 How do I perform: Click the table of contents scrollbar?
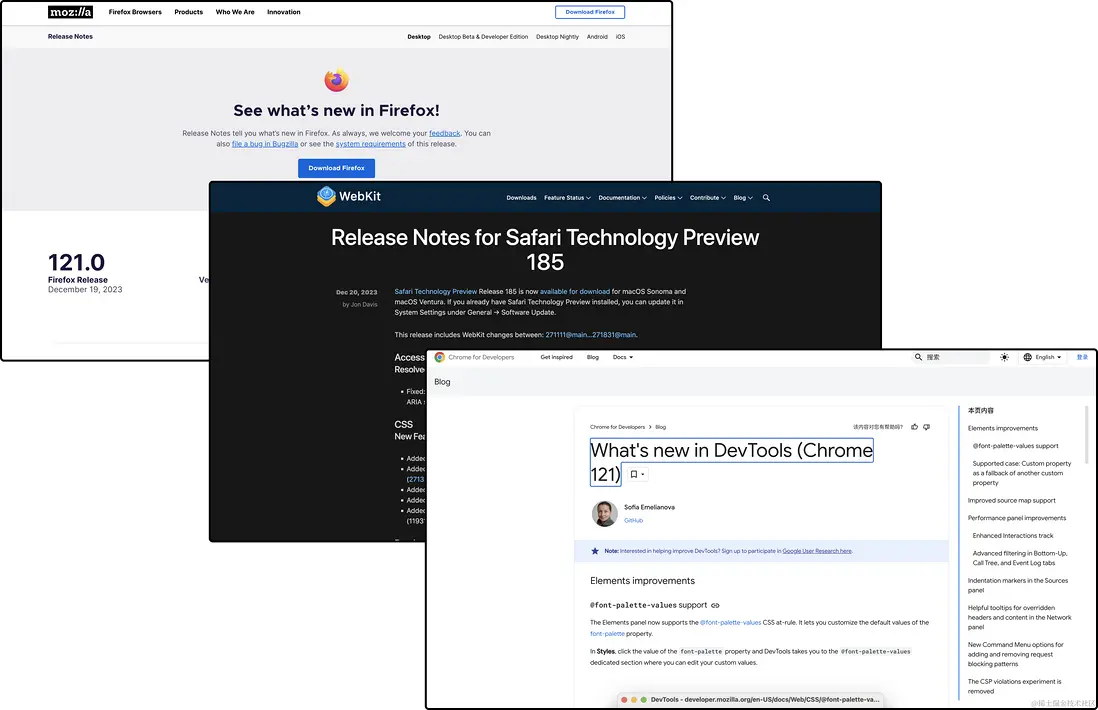[1087, 435]
